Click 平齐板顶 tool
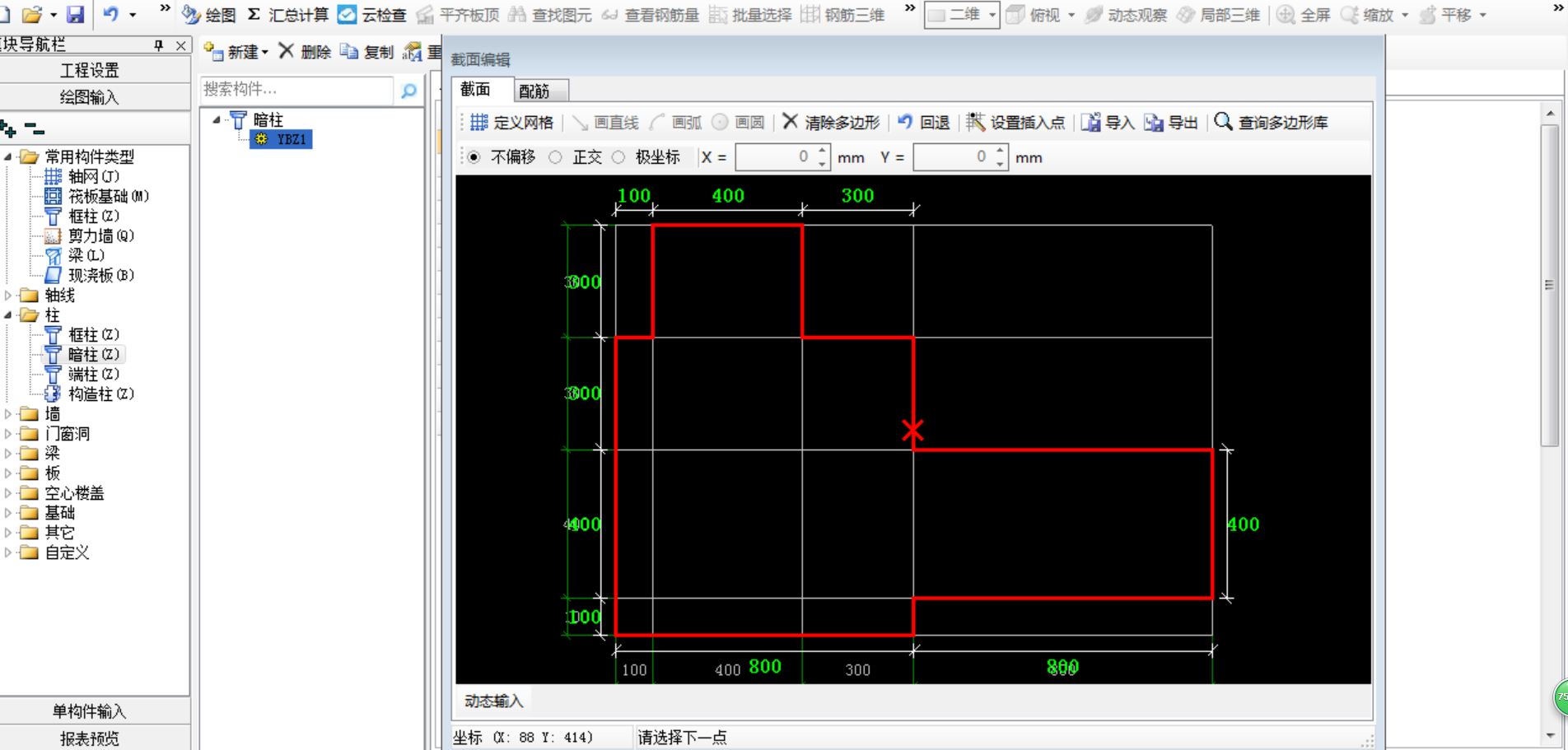1568x750 pixels. (x=458, y=15)
